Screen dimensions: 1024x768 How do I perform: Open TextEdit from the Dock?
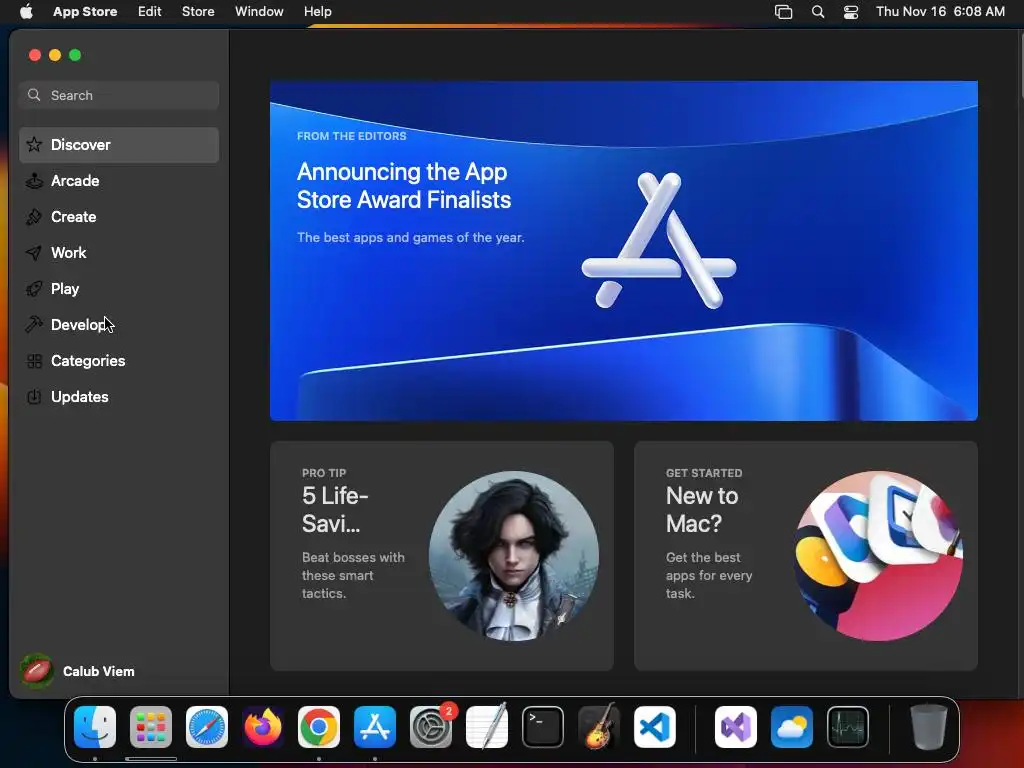(487, 727)
